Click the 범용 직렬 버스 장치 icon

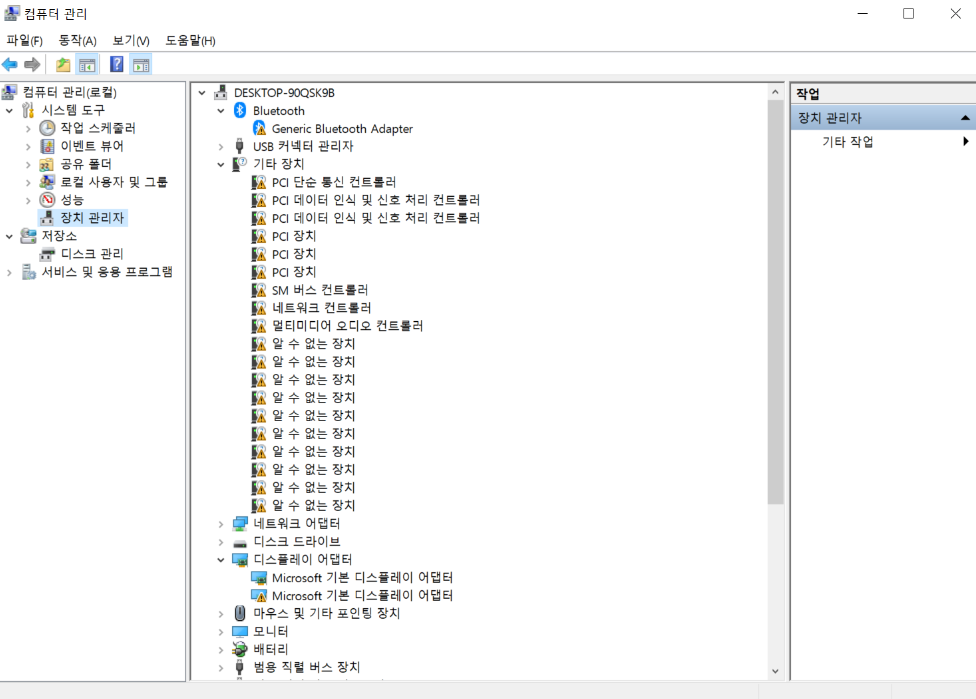[240, 667]
